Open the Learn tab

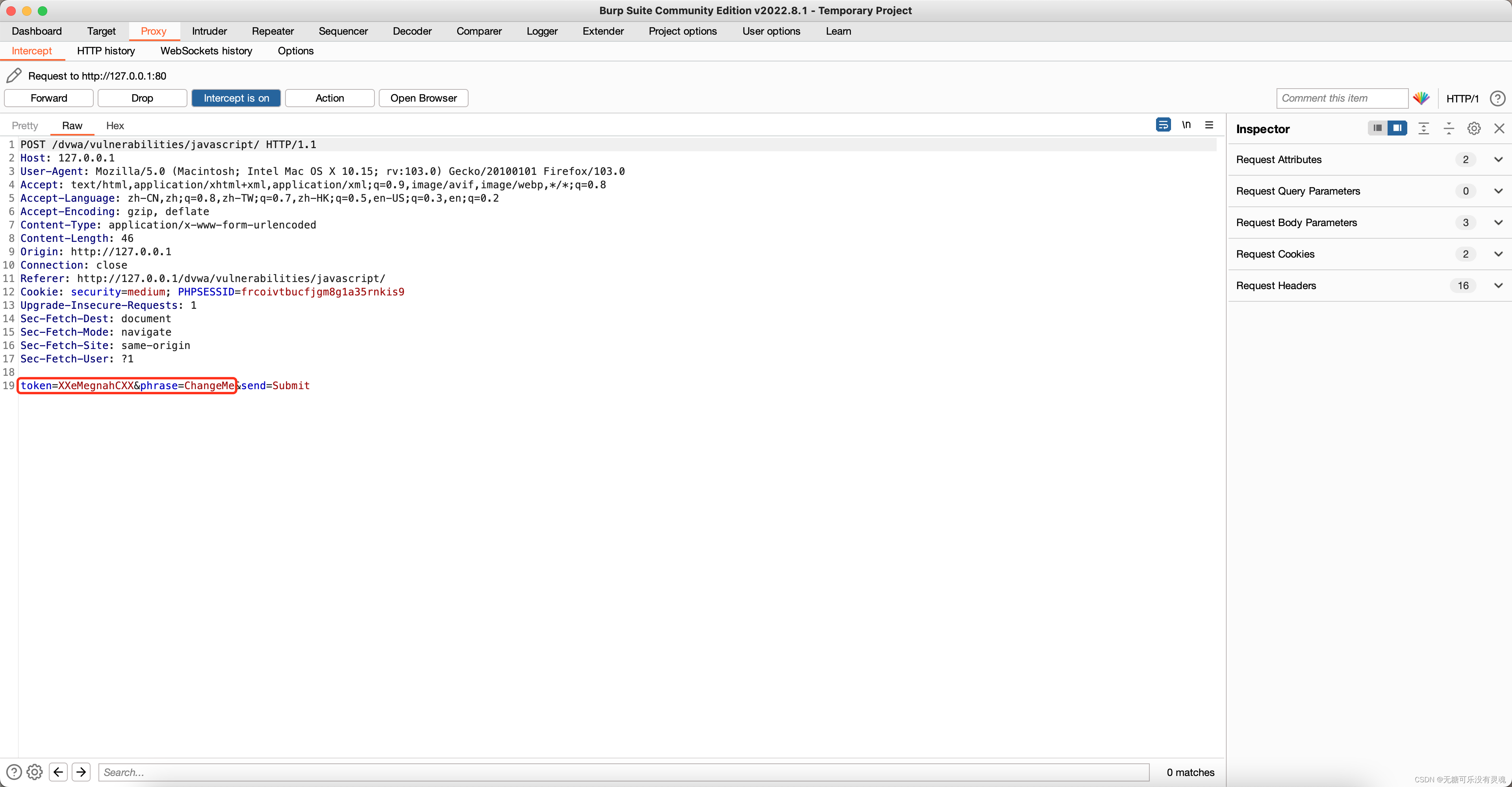click(838, 31)
